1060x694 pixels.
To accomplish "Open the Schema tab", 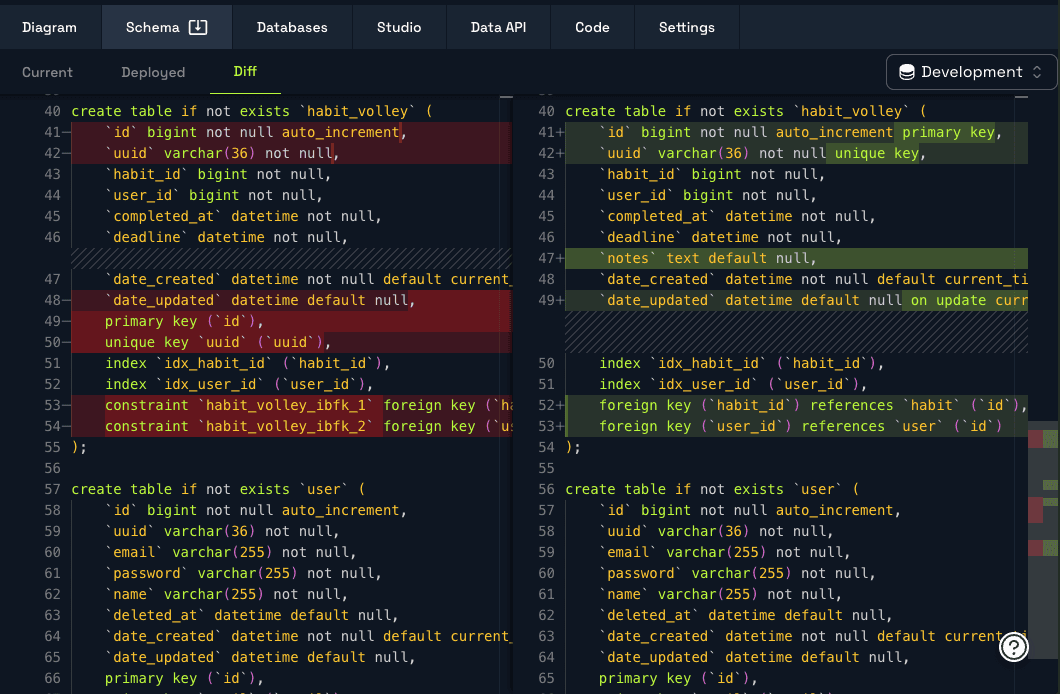I will [x=166, y=27].
